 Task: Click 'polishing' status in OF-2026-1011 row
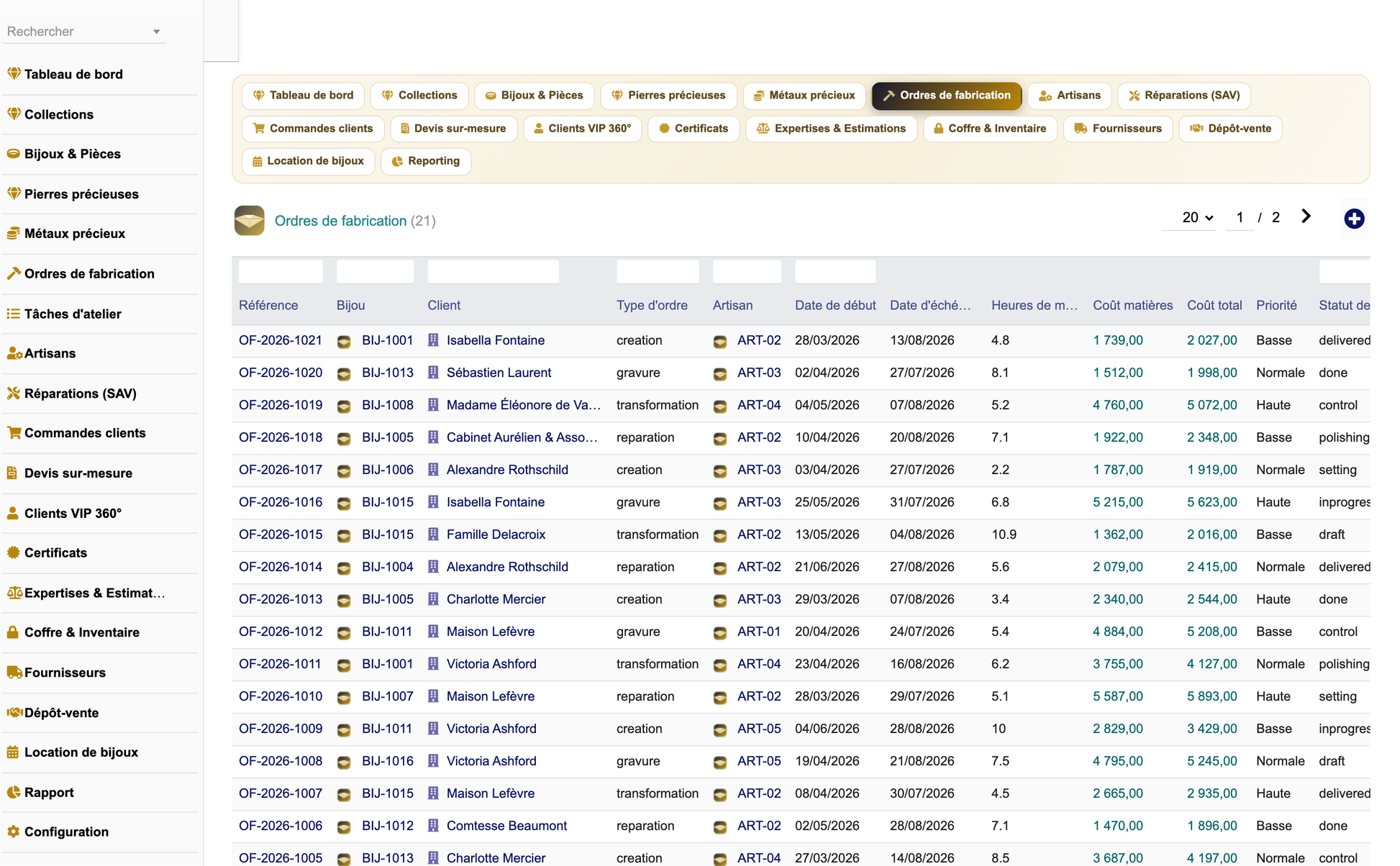(x=1344, y=664)
